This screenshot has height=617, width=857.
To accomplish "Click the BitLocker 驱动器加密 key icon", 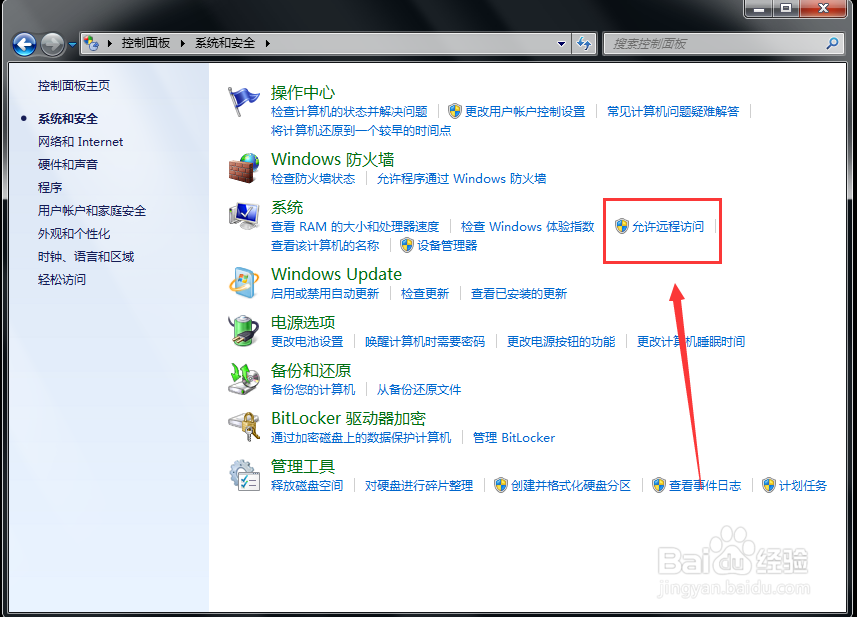I will click(245, 426).
